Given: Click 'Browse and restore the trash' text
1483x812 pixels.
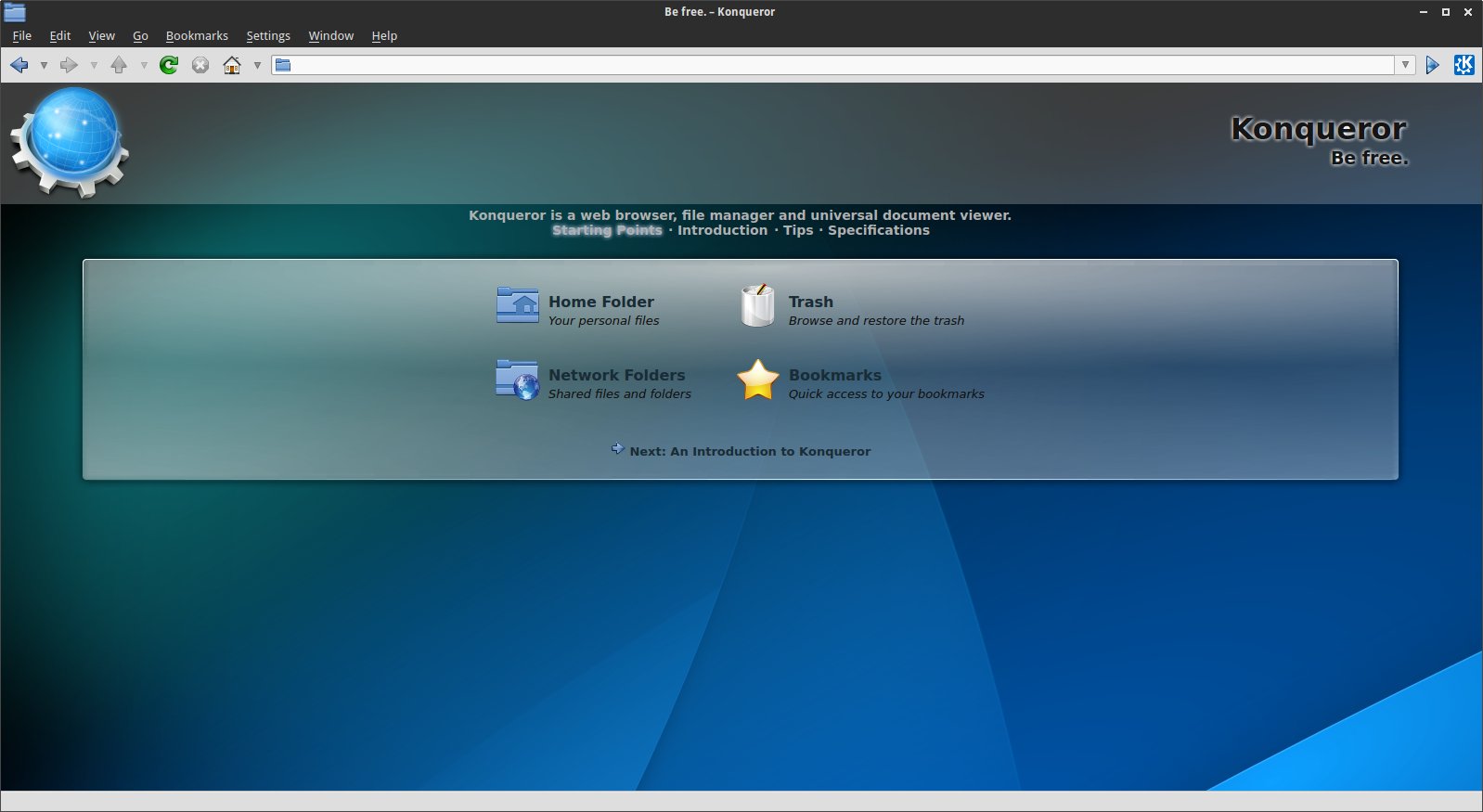Looking at the screenshot, I should (876, 320).
